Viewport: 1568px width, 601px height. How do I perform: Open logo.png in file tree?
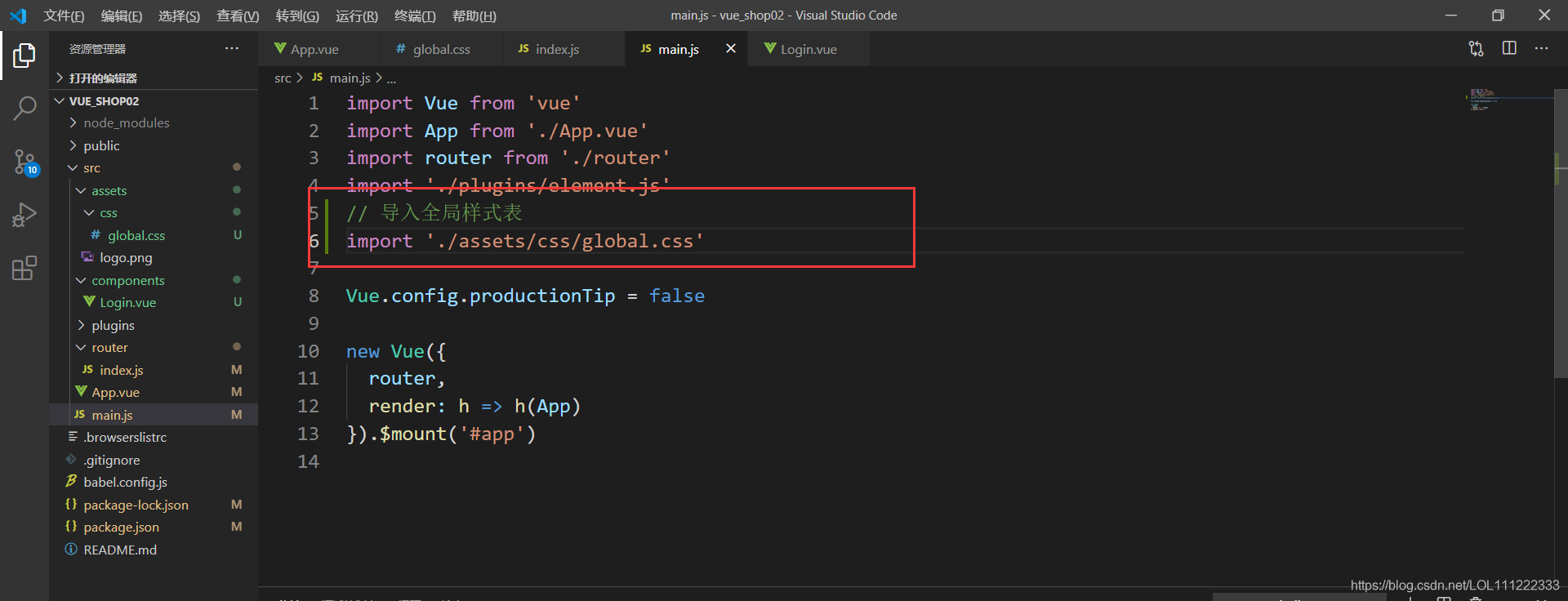[x=154, y=258]
